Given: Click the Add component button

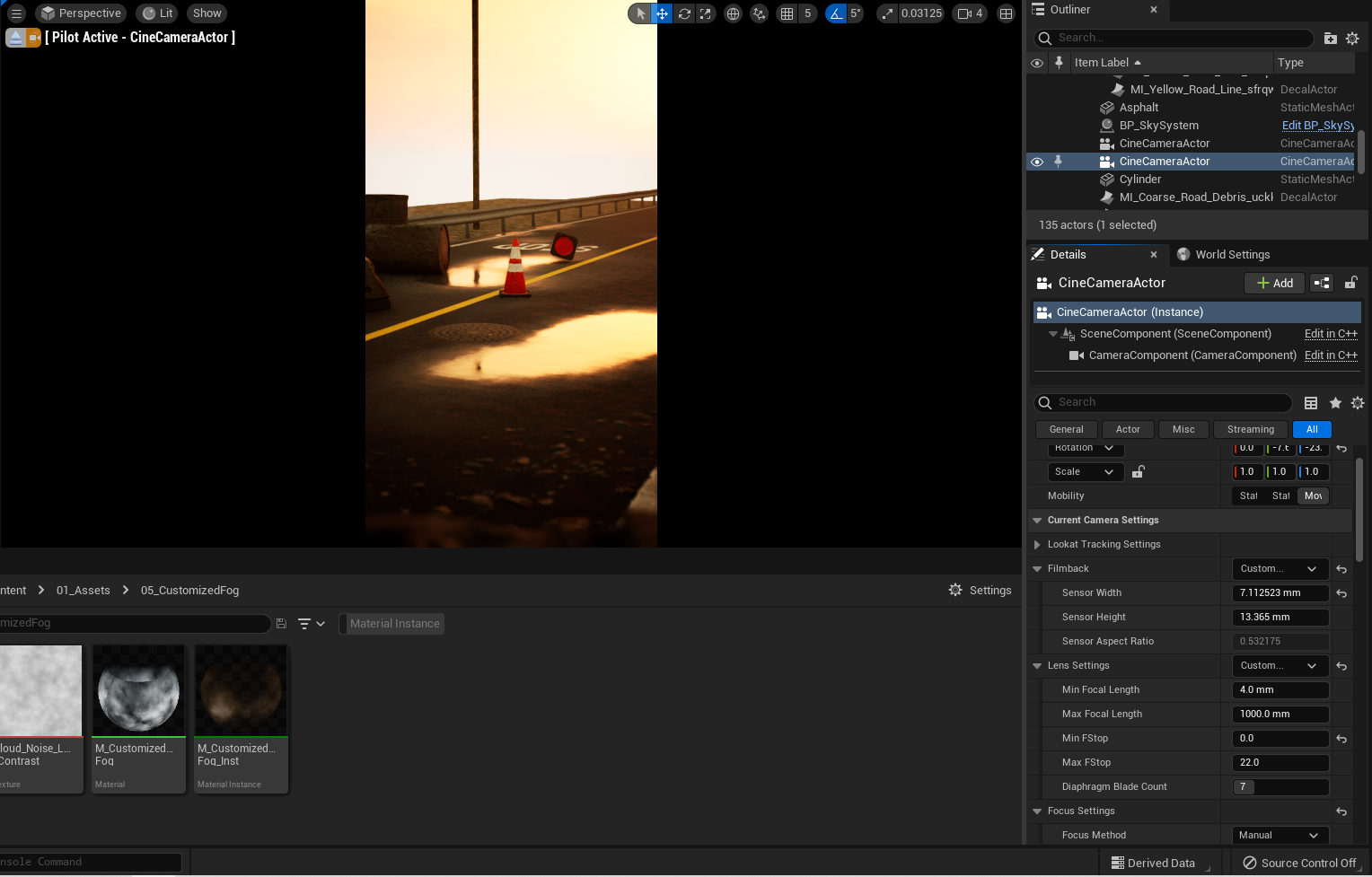Looking at the screenshot, I should point(1274,283).
